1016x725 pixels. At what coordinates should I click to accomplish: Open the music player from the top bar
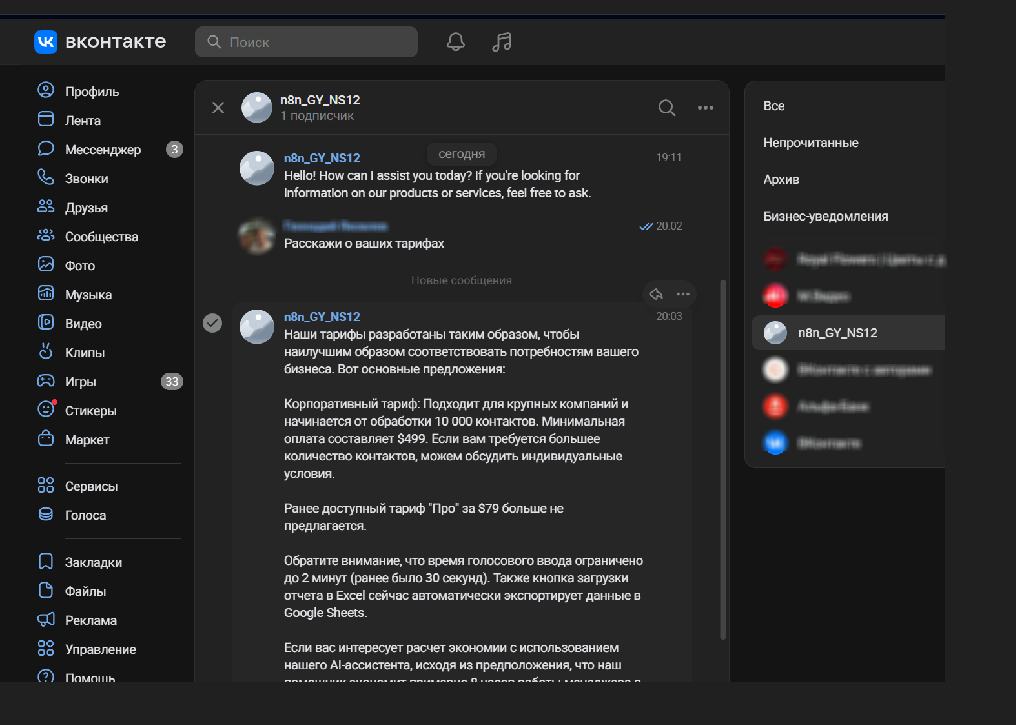(501, 41)
